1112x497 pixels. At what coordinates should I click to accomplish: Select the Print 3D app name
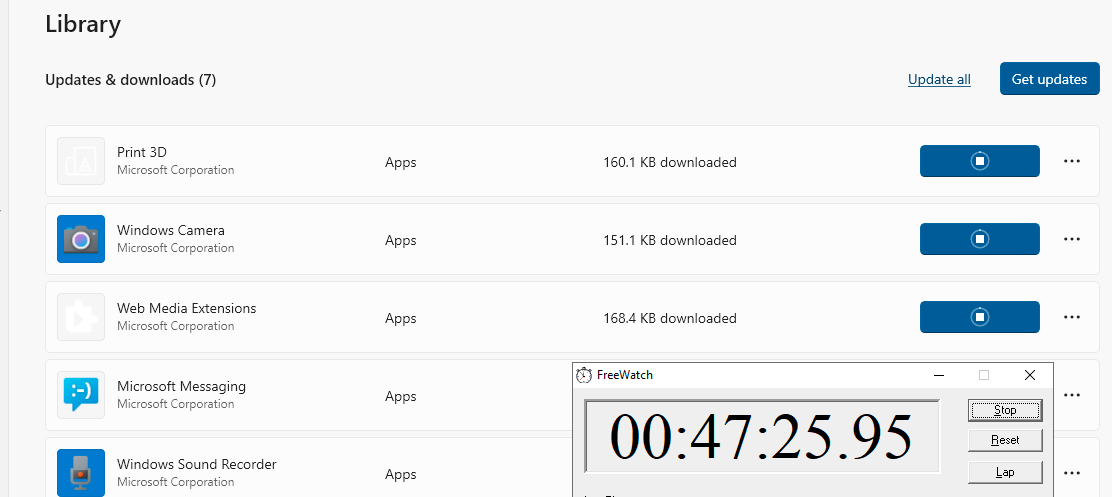pos(142,152)
